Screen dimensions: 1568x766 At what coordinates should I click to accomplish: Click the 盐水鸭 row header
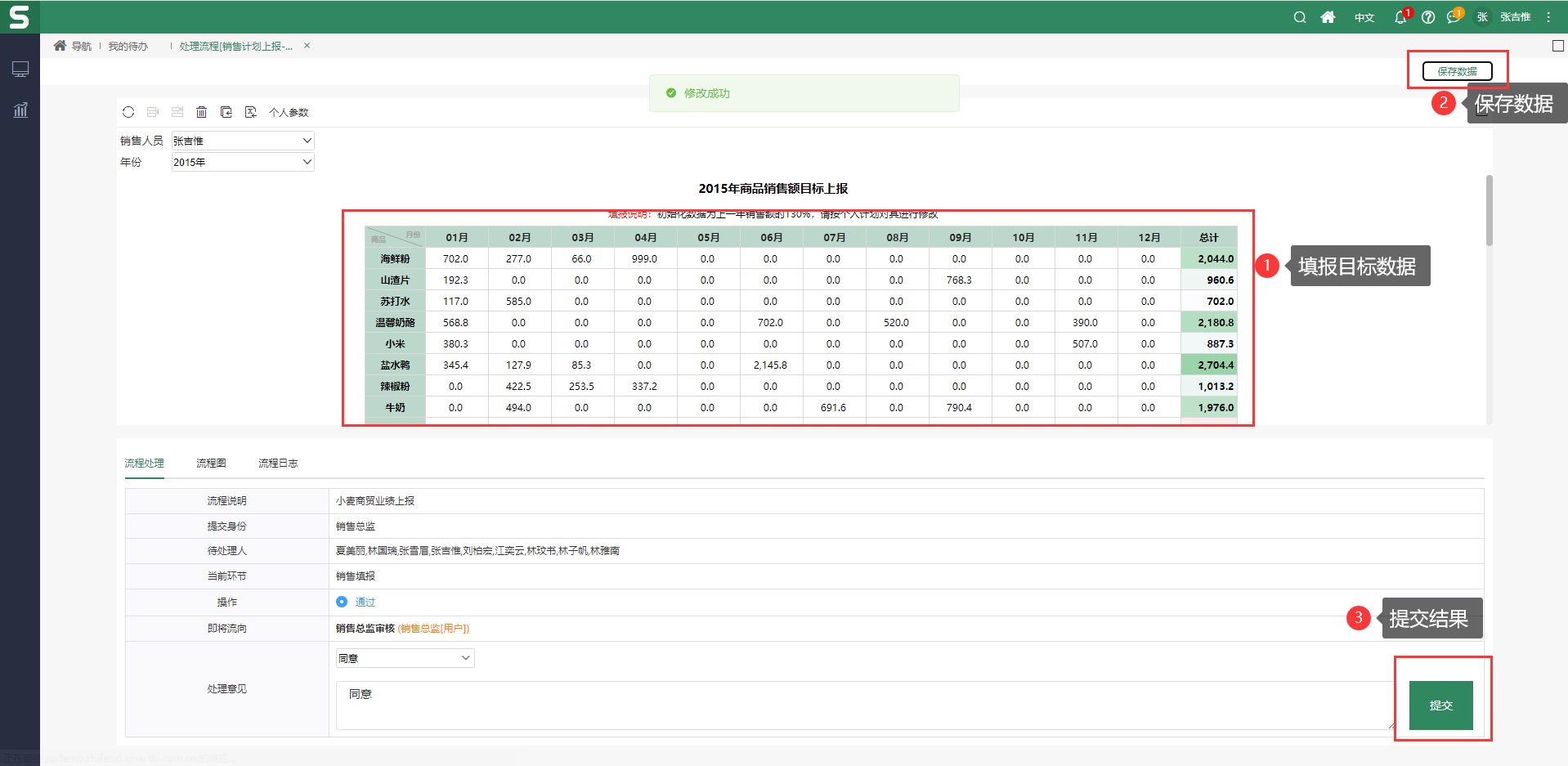tap(395, 365)
